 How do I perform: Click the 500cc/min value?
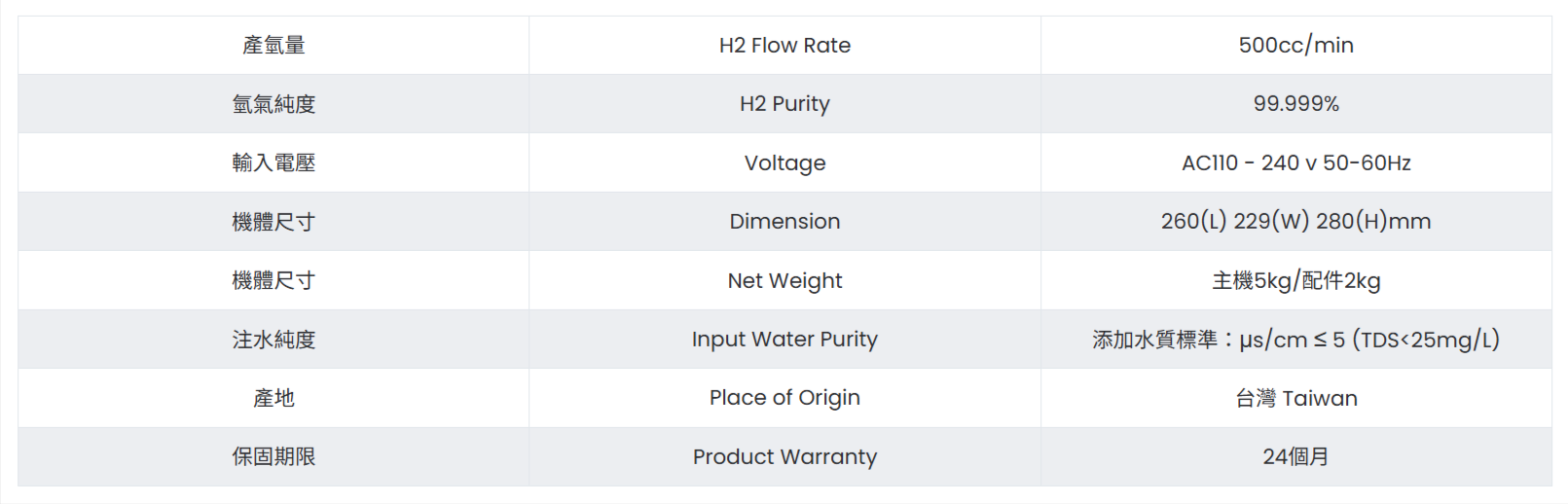pos(1295,46)
